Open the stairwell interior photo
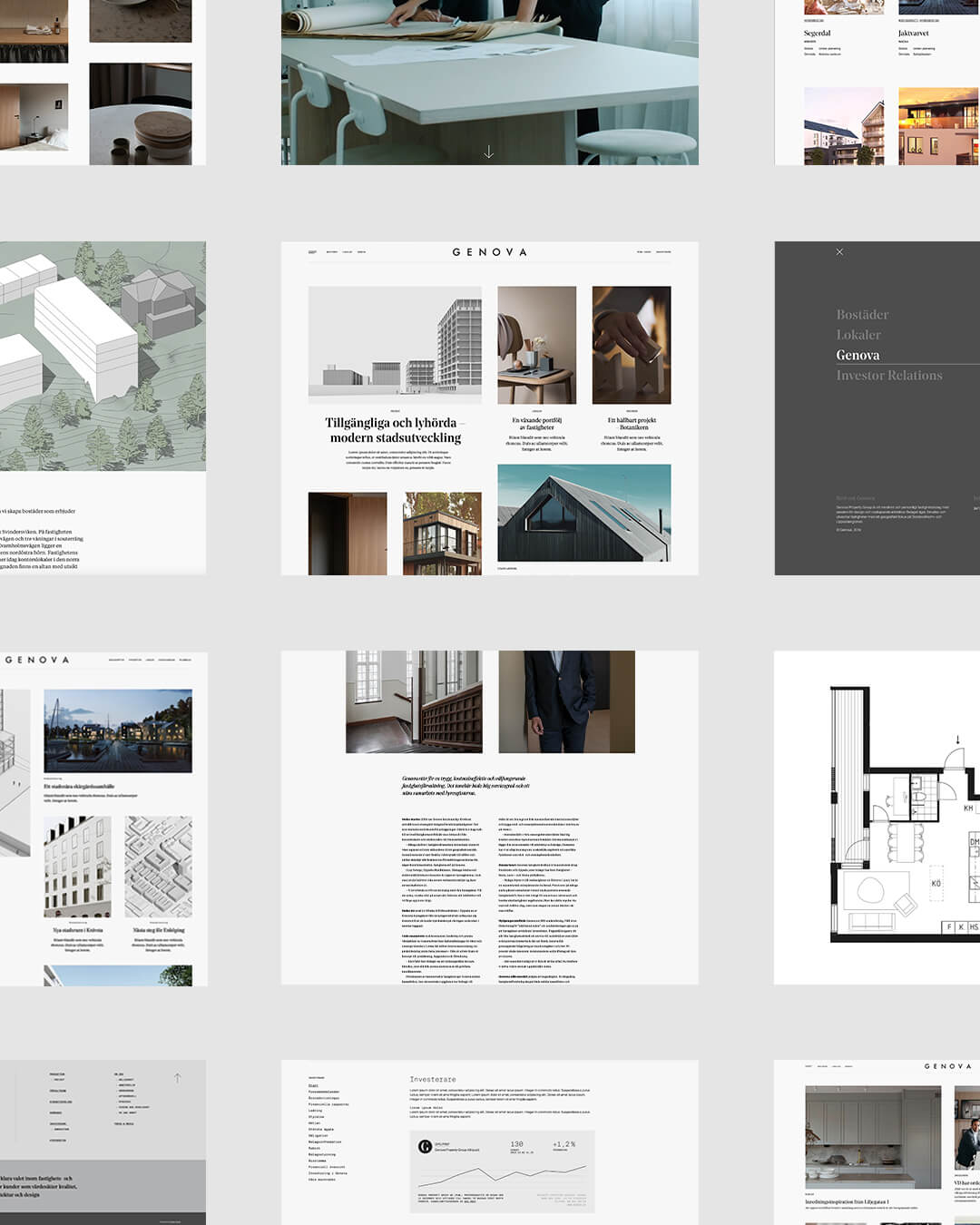This screenshot has width=980, height=1225. (414, 701)
